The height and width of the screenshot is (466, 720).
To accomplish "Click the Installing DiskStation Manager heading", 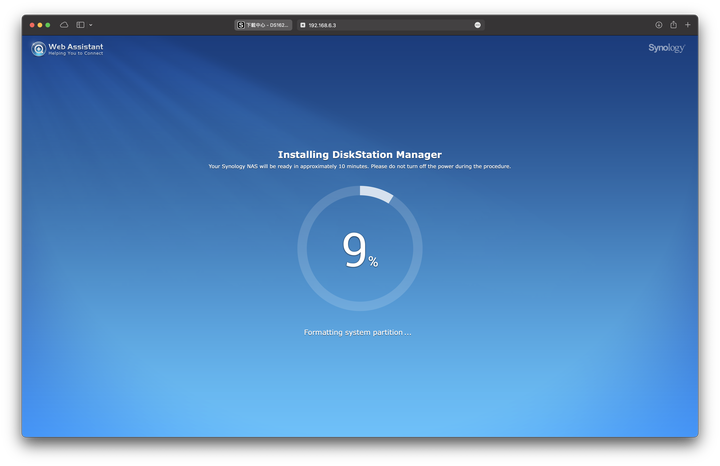I will click(x=360, y=154).
